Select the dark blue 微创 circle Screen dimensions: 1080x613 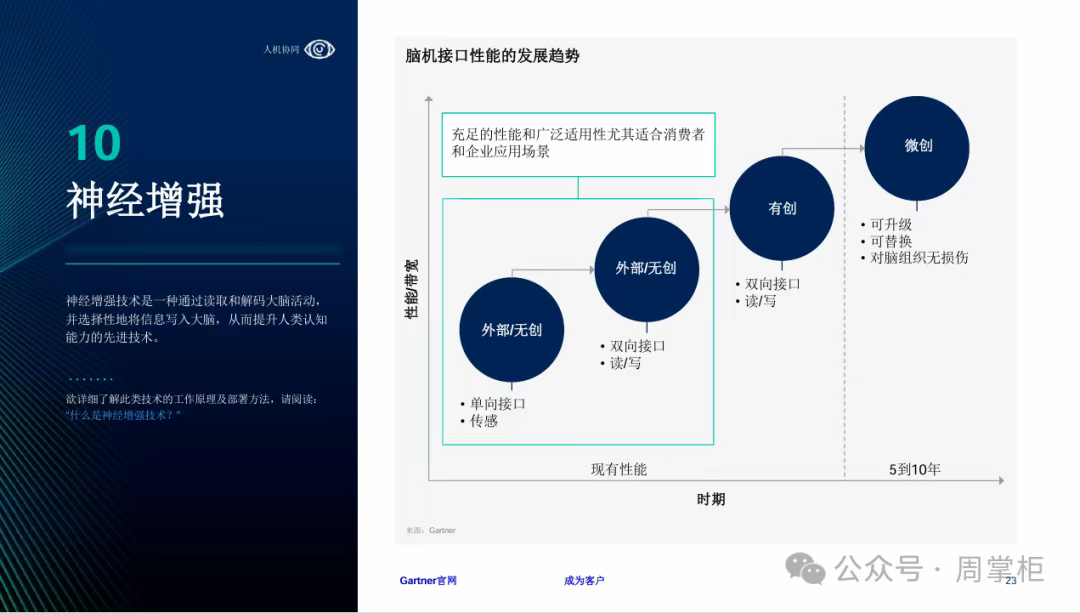tap(917, 146)
